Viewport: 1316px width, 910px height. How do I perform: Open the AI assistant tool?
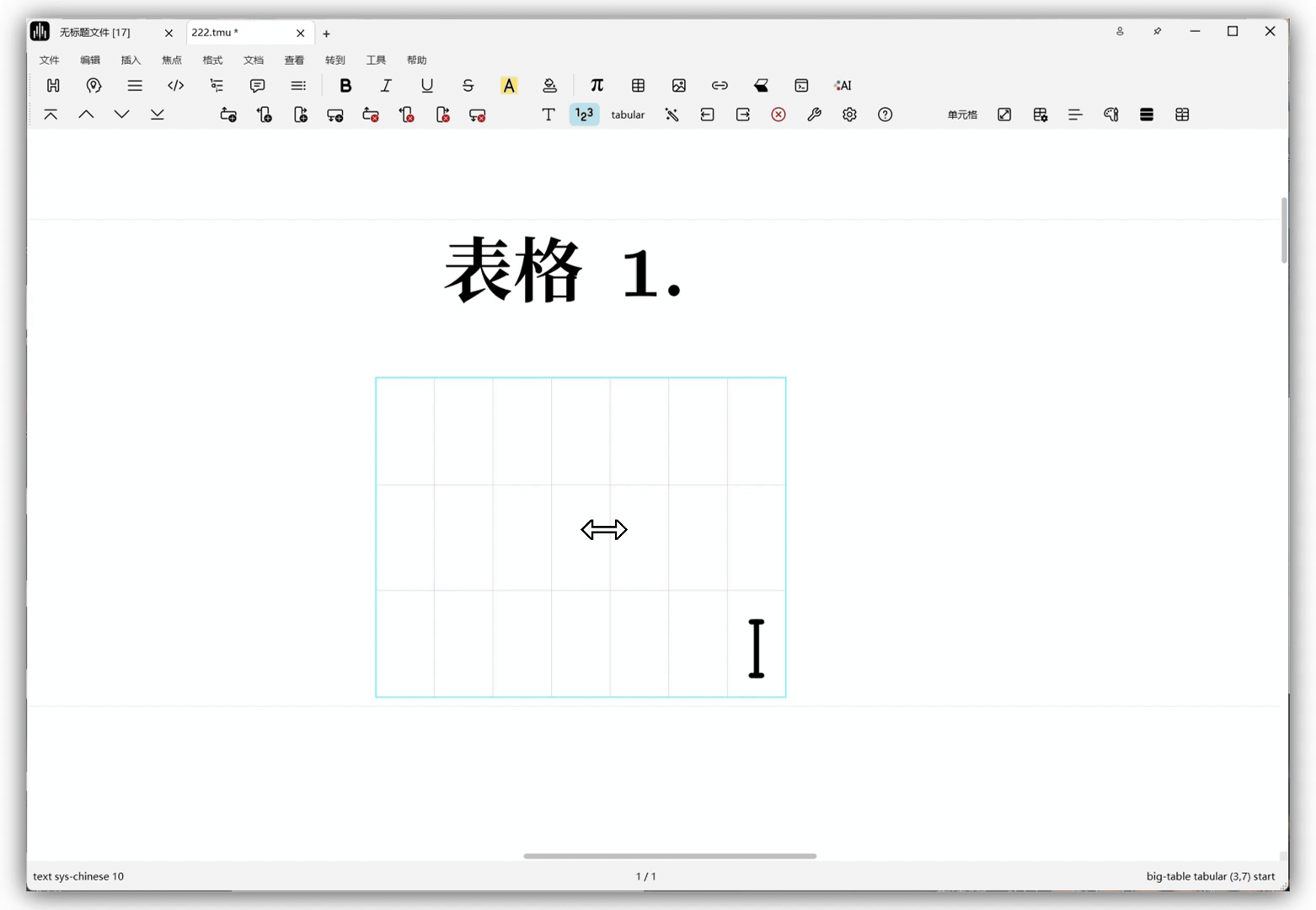tap(843, 85)
